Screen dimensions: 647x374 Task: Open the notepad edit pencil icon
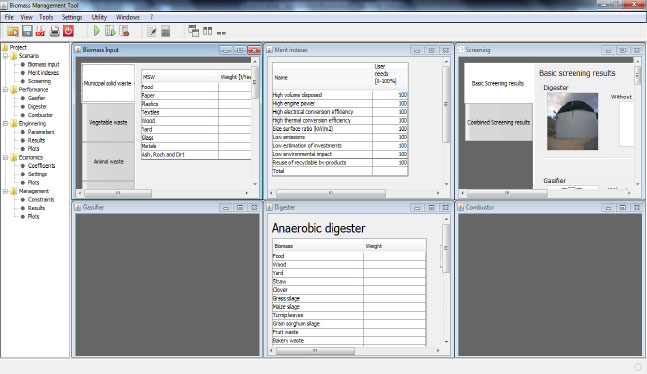click(x=151, y=31)
